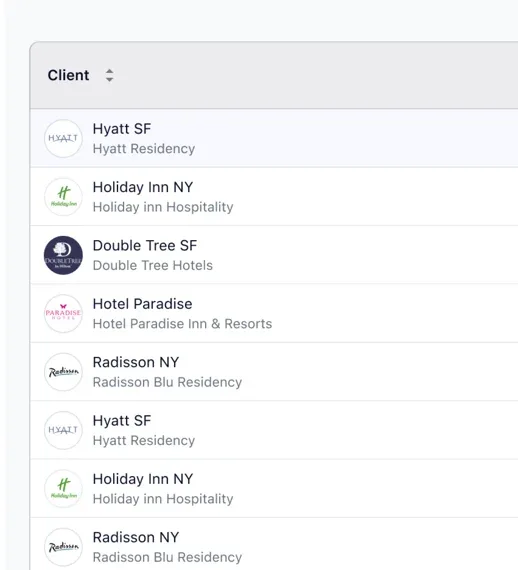Click the Paradise Hotel logo avatar

point(63,313)
